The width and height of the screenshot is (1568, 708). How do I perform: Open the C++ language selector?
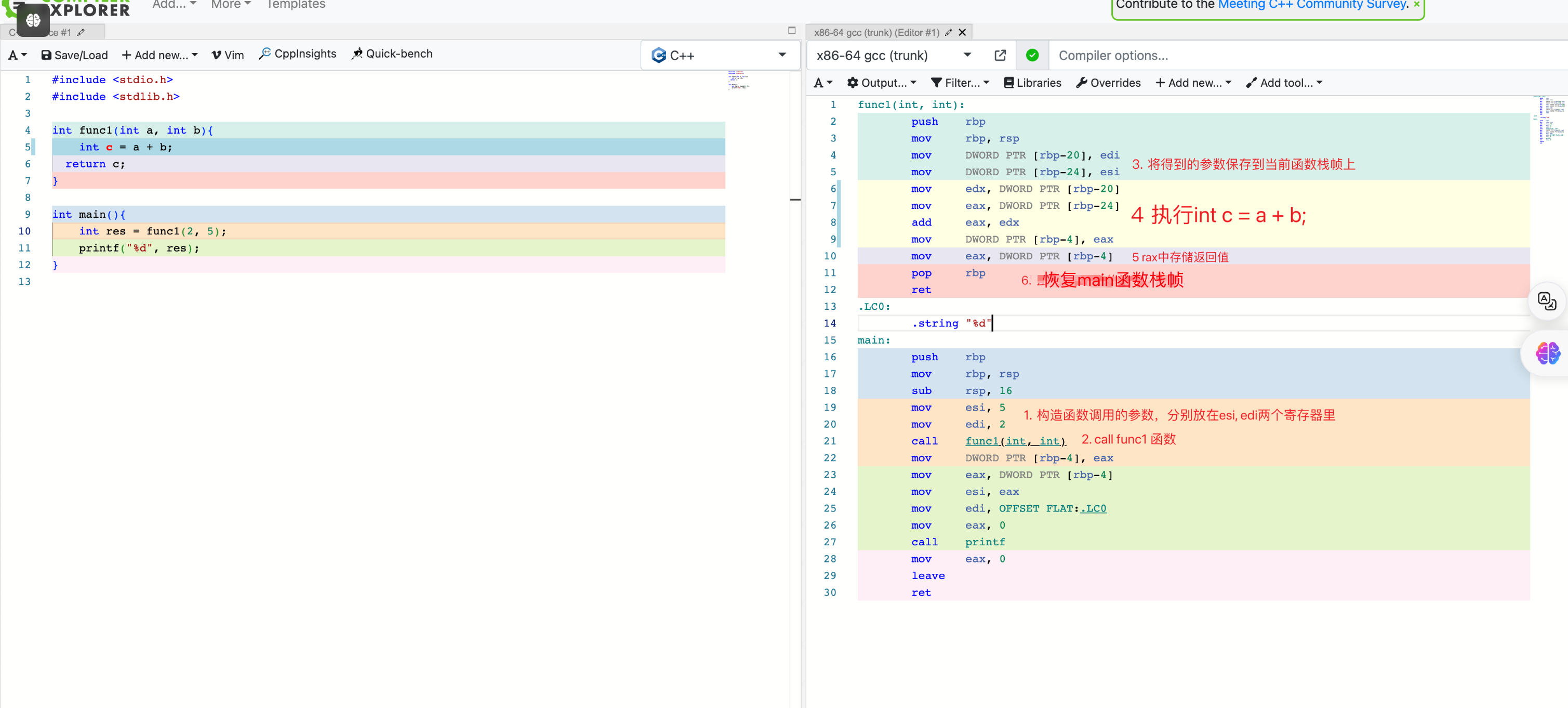pos(719,56)
